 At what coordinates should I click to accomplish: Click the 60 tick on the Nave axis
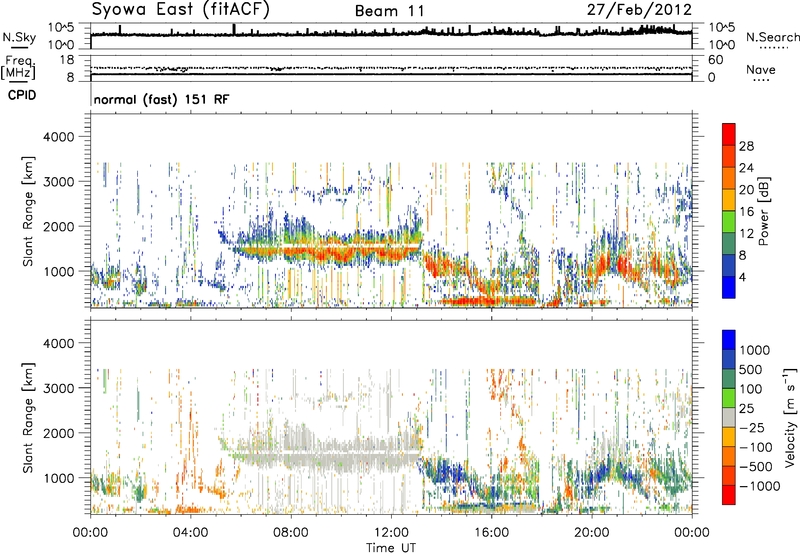click(x=715, y=60)
